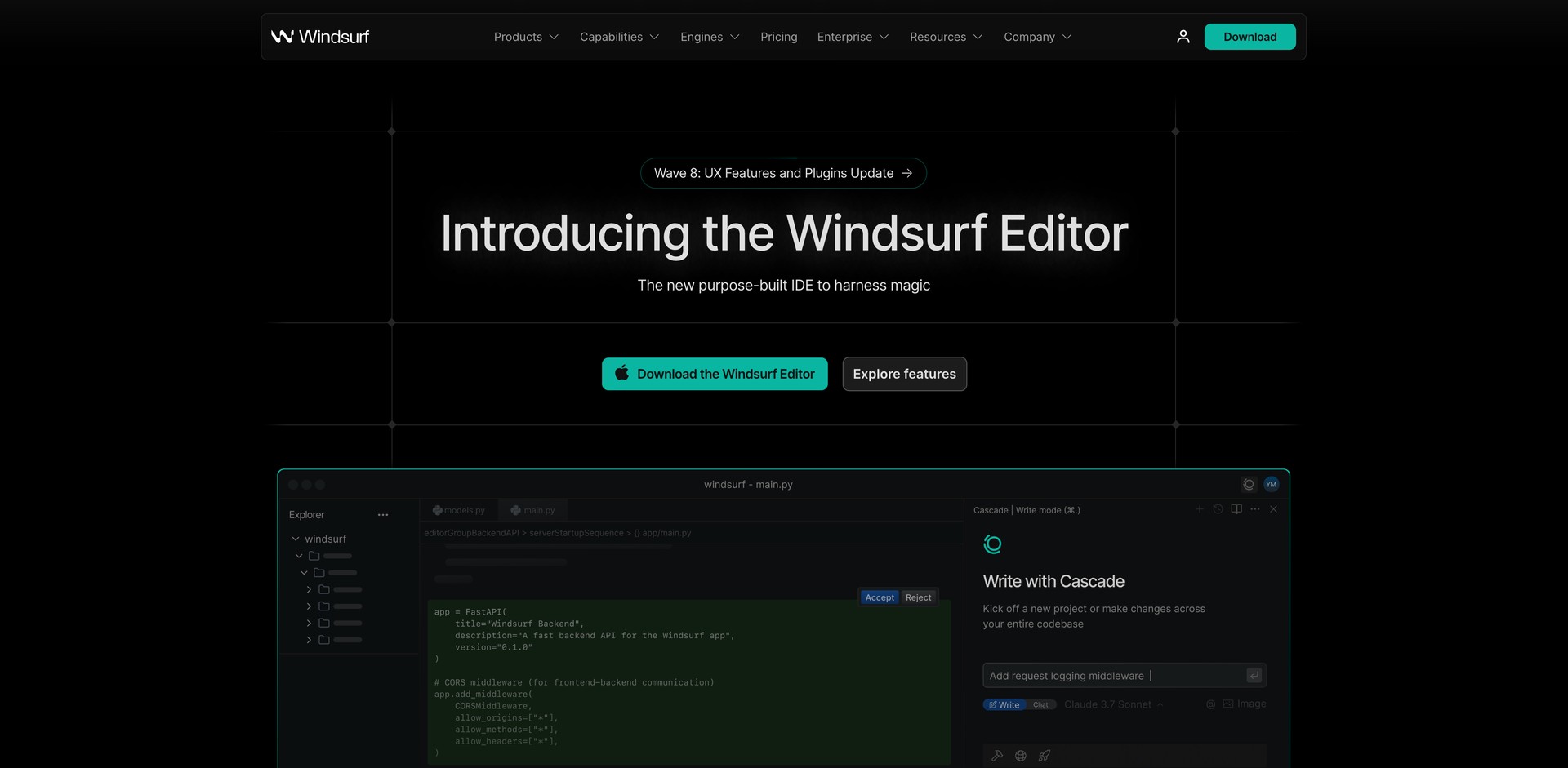Expand the Company dropdown

pos(1037,37)
